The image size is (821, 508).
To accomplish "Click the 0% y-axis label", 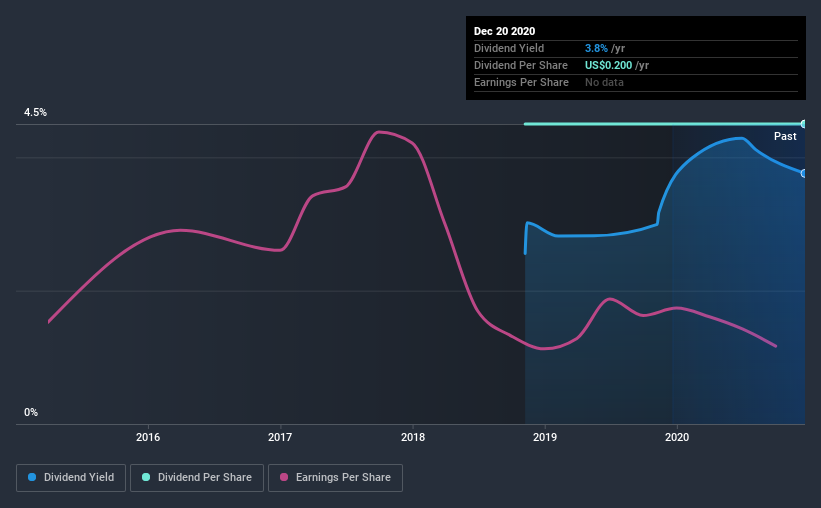I will (31, 413).
